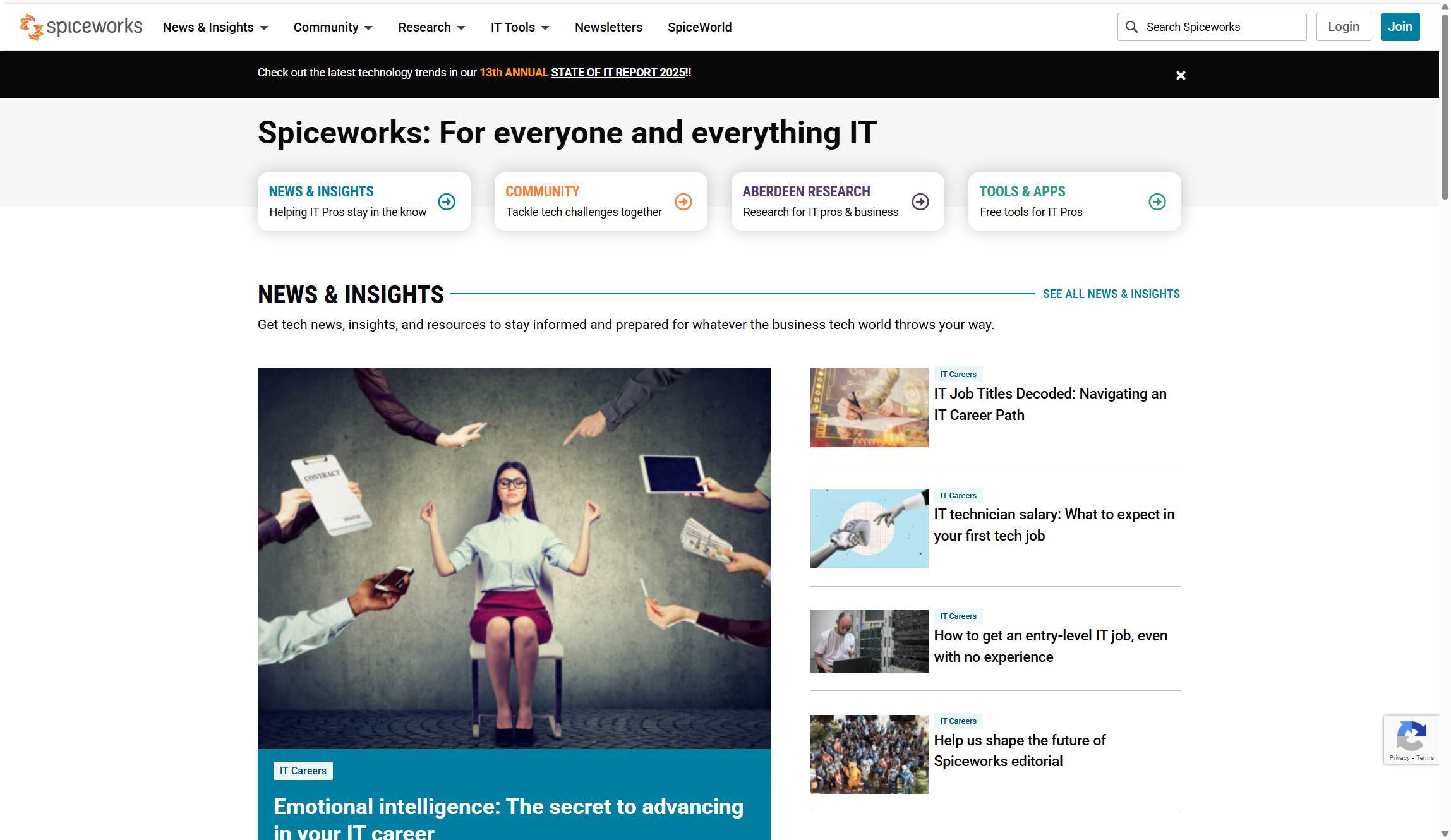
Task: Open the IT Job Titles Decoded article thumbnail
Action: tap(869, 407)
